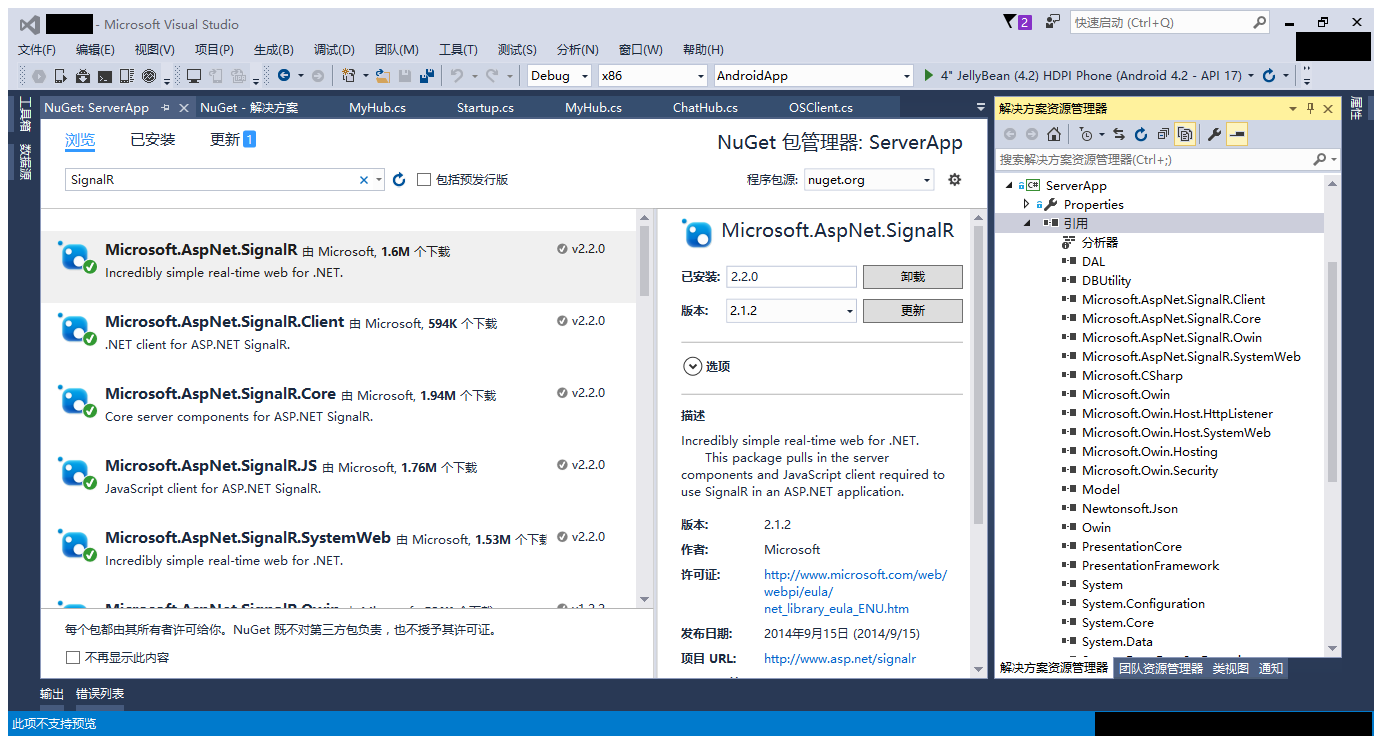Open the nuget.org package source dropdown

[927, 180]
